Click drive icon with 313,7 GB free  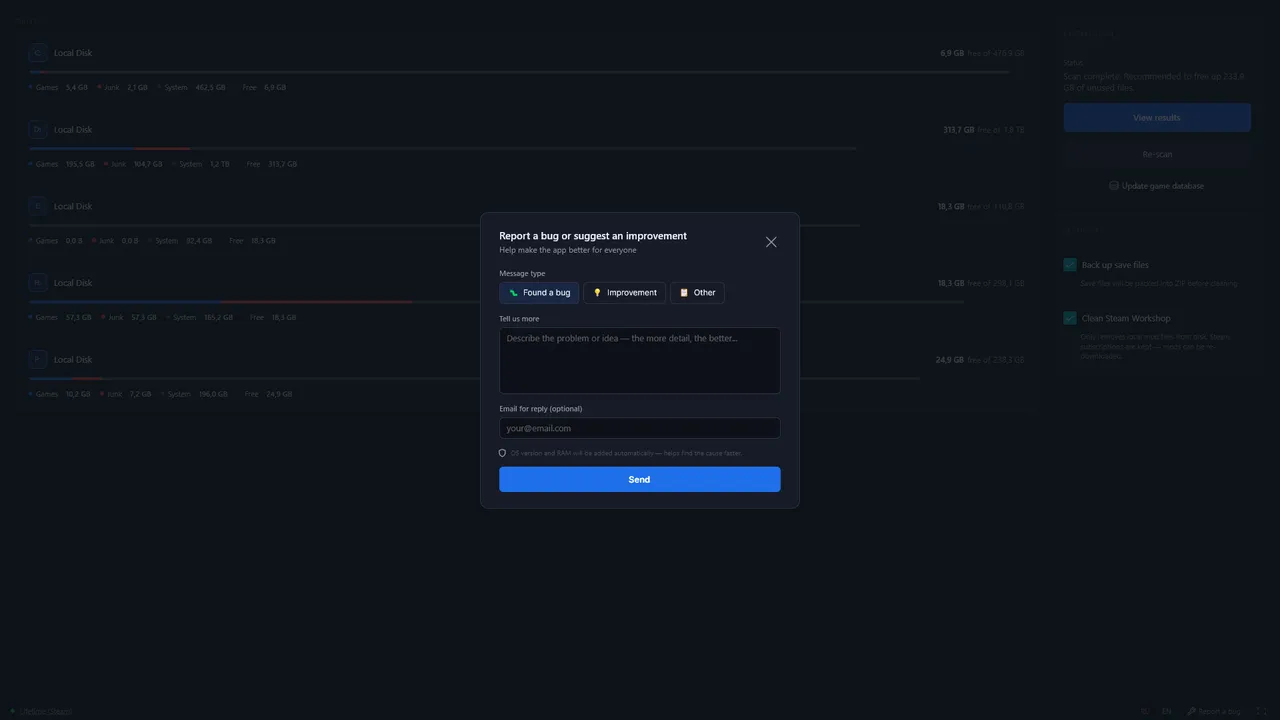[x=37, y=130]
